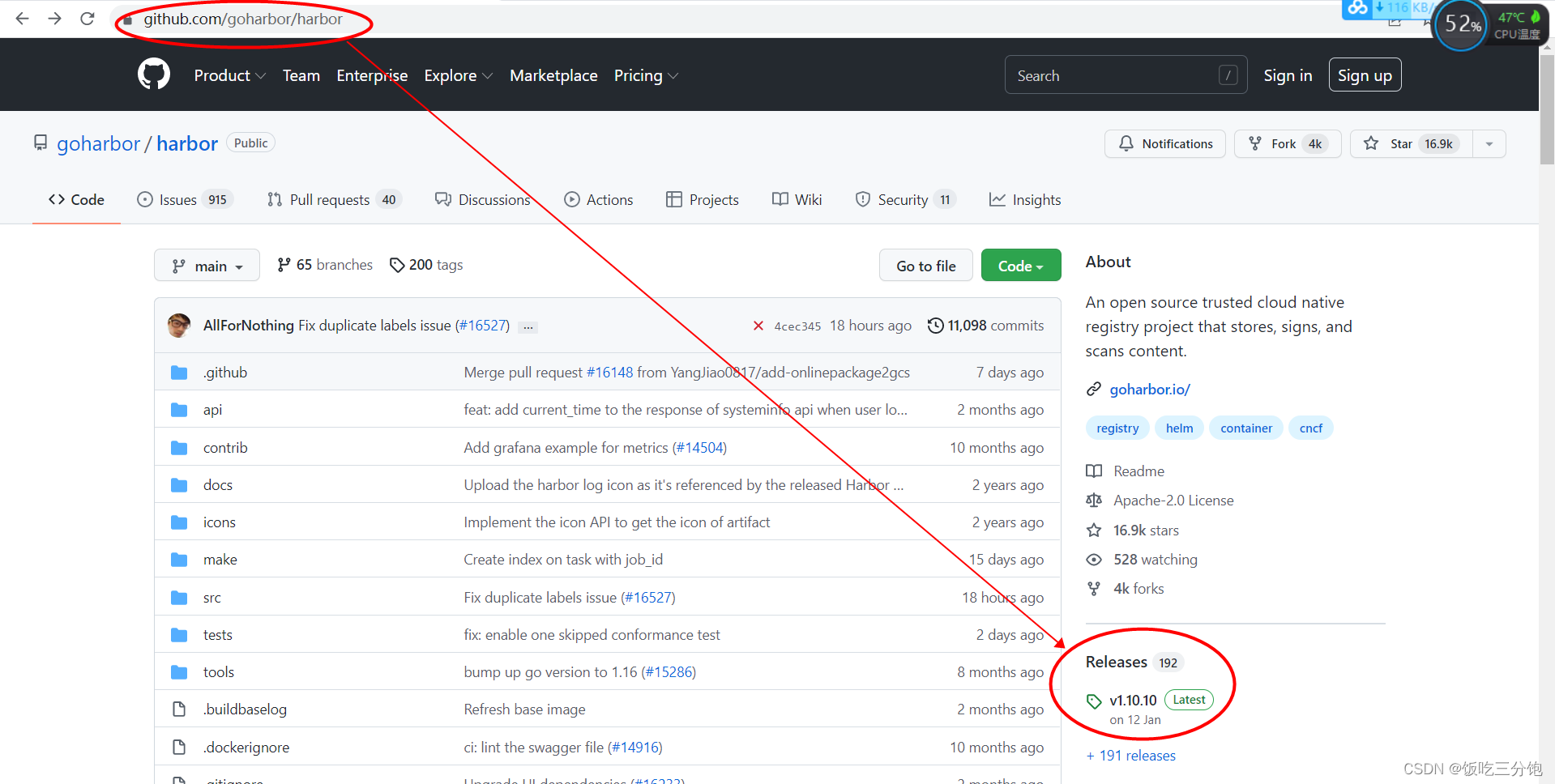This screenshot has height=784, width=1555.
Task: Click the make folder icon
Action: point(179,560)
